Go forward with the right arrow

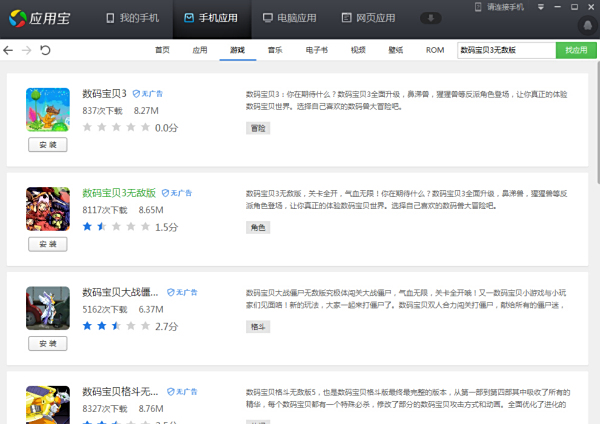26,50
